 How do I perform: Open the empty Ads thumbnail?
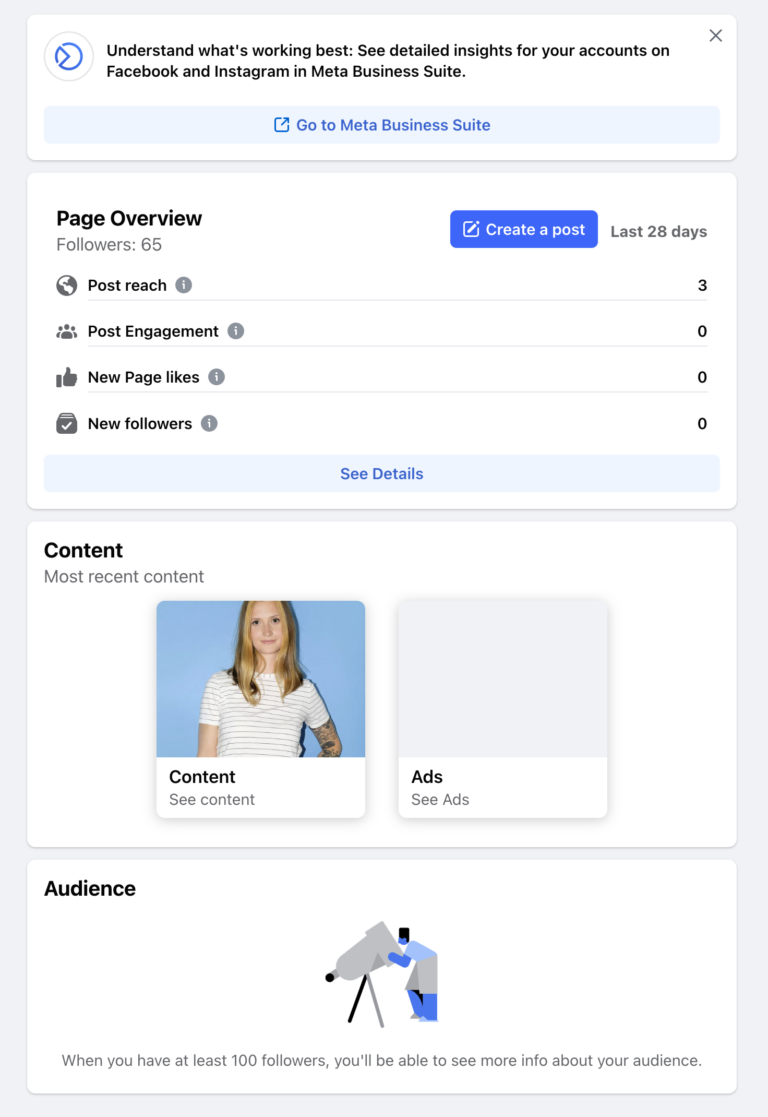503,679
